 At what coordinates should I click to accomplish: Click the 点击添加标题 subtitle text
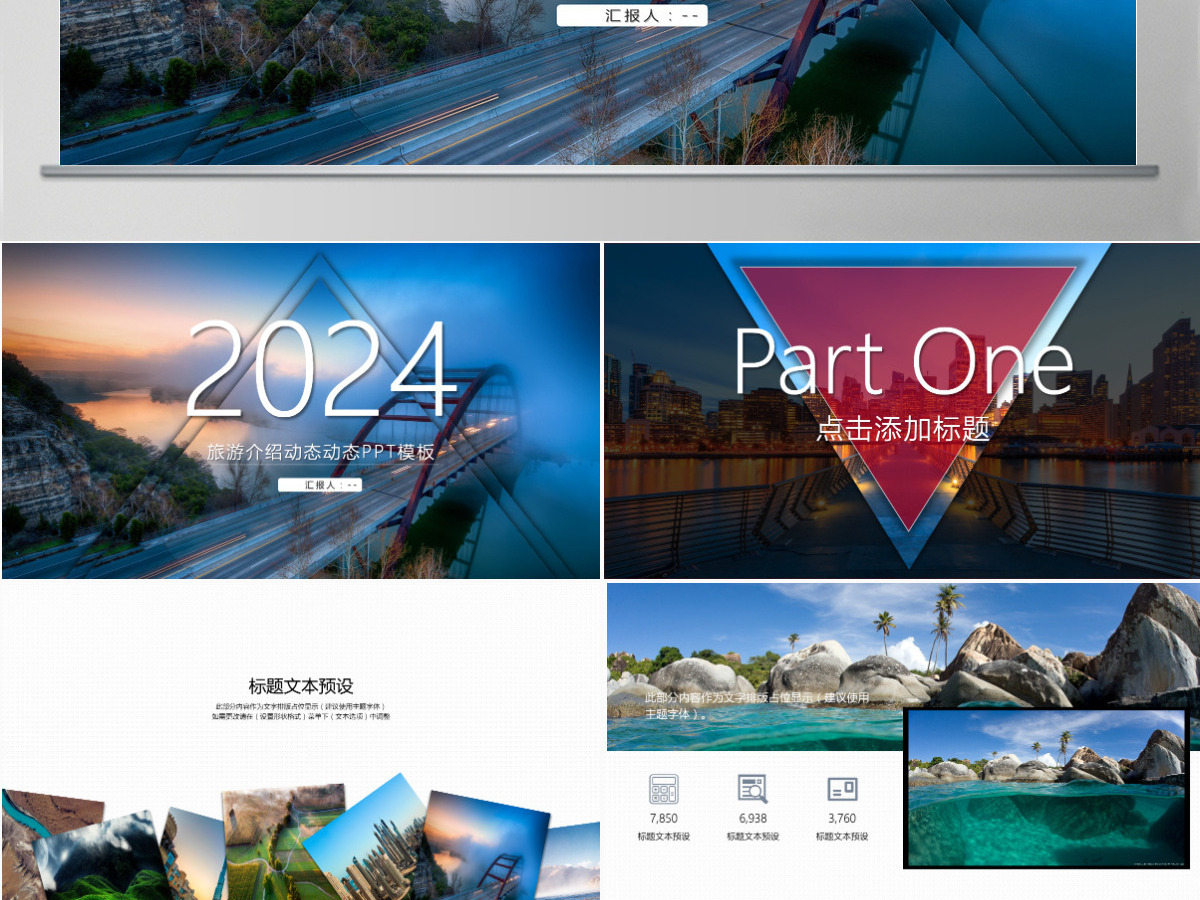pos(903,429)
